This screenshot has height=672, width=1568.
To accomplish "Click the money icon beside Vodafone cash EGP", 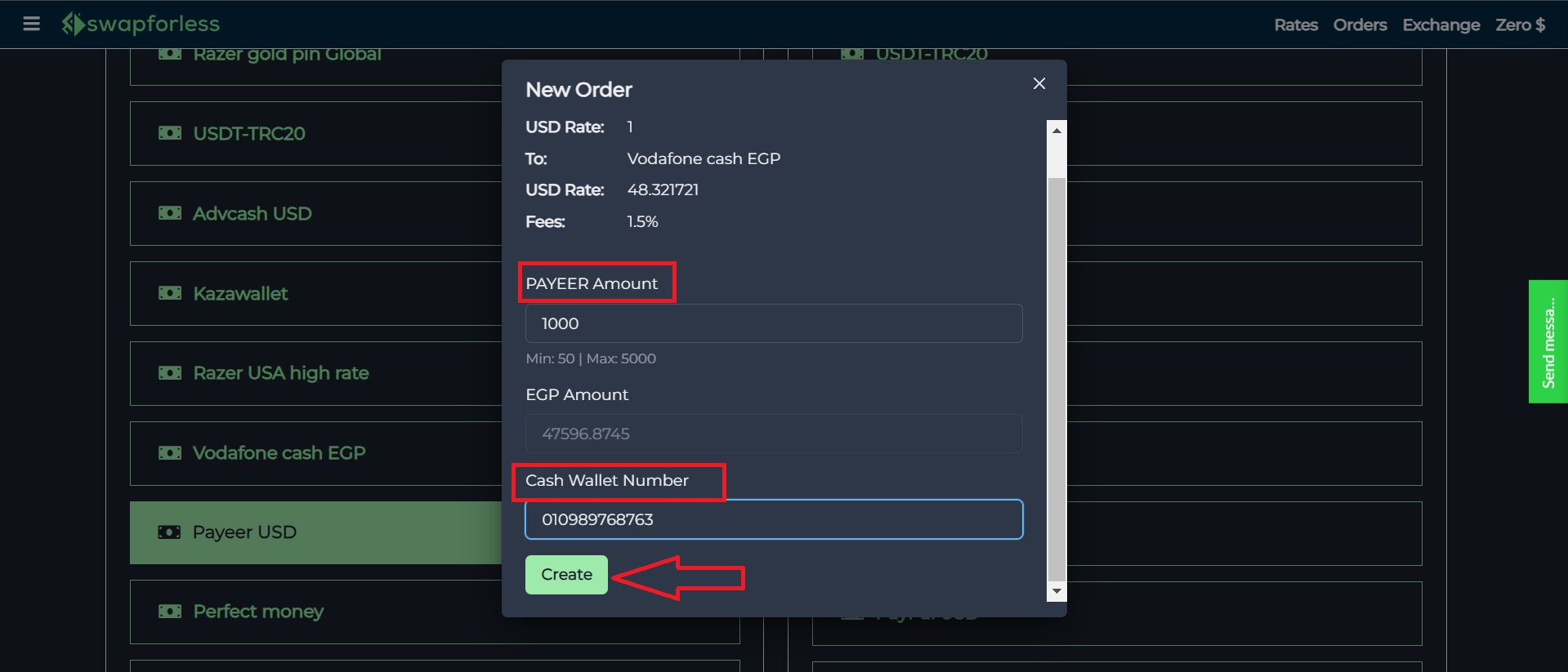I will click(170, 453).
